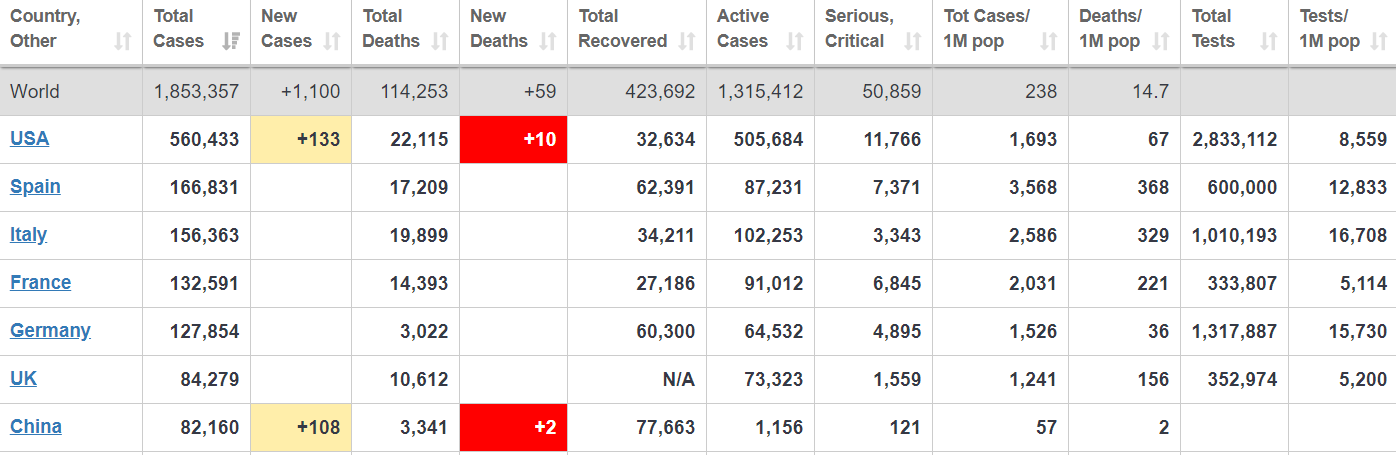Click sort arrows in Tot Cases/1M pop header
The height and width of the screenshot is (455, 1396).
pos(1048,41)
